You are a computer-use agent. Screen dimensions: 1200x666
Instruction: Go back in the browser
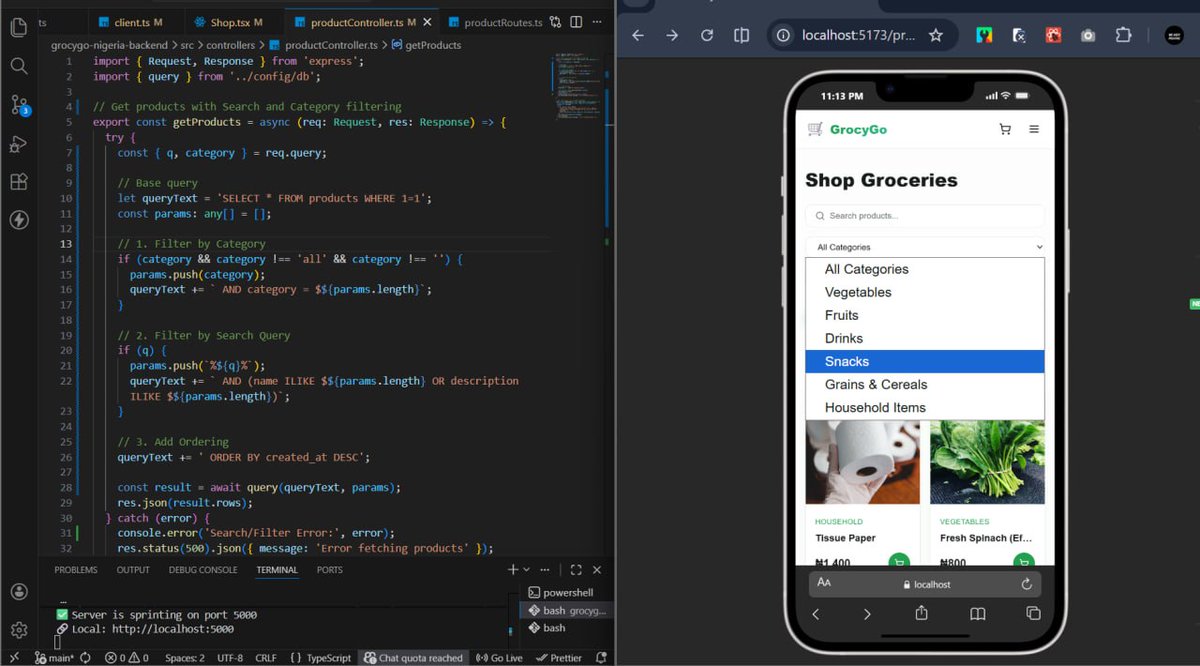pyautogui.click(x=638, y=35)
